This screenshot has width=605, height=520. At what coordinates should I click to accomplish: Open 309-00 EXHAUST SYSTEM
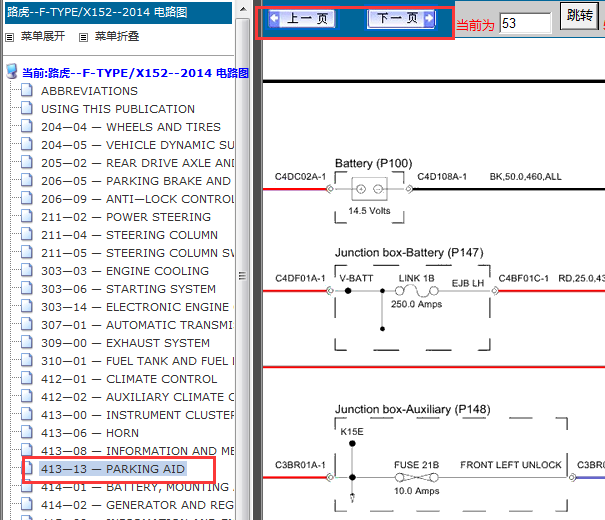[125, 343]
